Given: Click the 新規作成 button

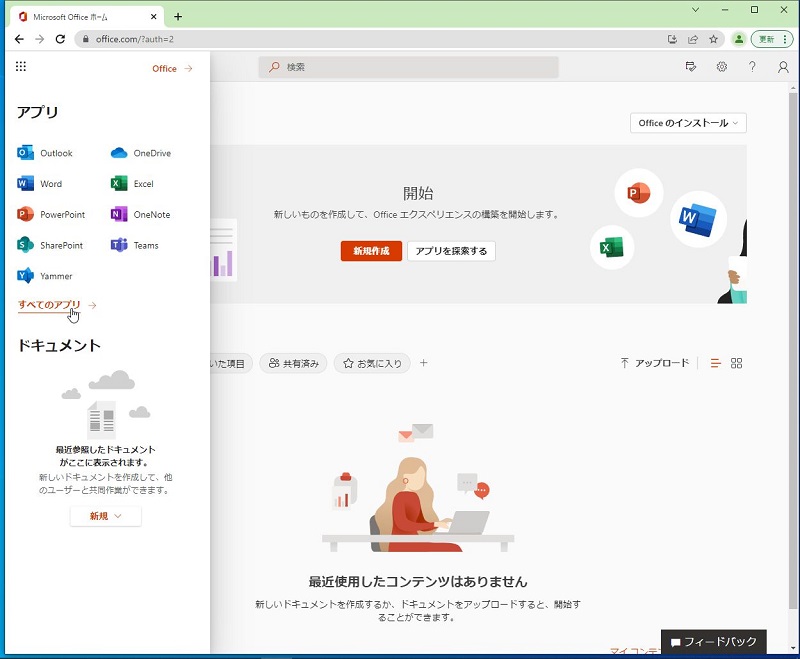Looking at the screenshot, I should pyautogui.click(x=371, y=251).
